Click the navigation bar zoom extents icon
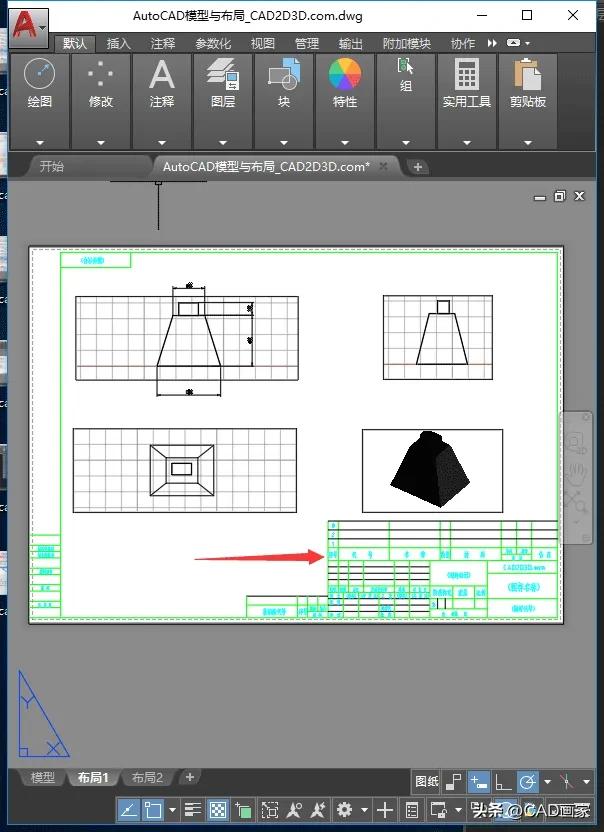The height and width of the screenshot is (832, 604). click(x=576, y=502)
